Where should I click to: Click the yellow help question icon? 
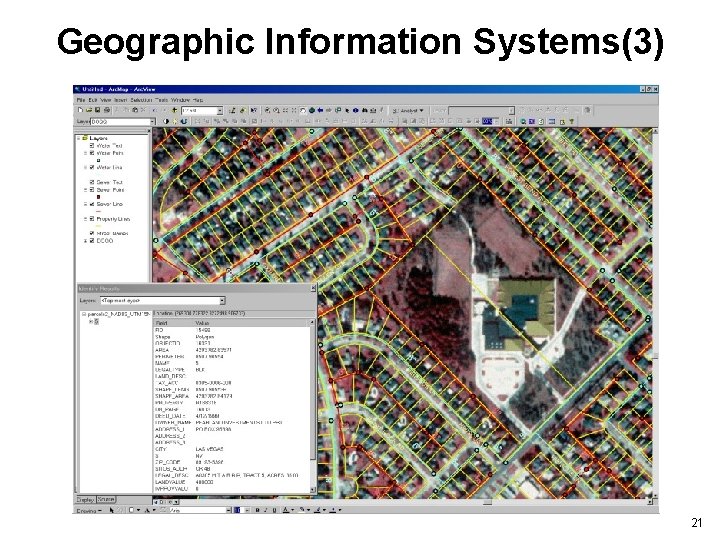(x=572, y=122)
